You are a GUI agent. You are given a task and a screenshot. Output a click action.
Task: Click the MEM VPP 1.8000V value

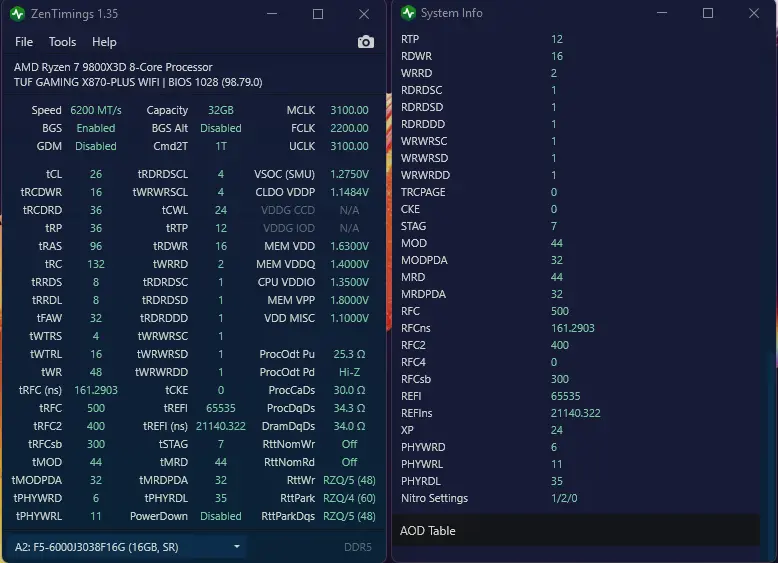pyautogui.click(x=349, y=300)
